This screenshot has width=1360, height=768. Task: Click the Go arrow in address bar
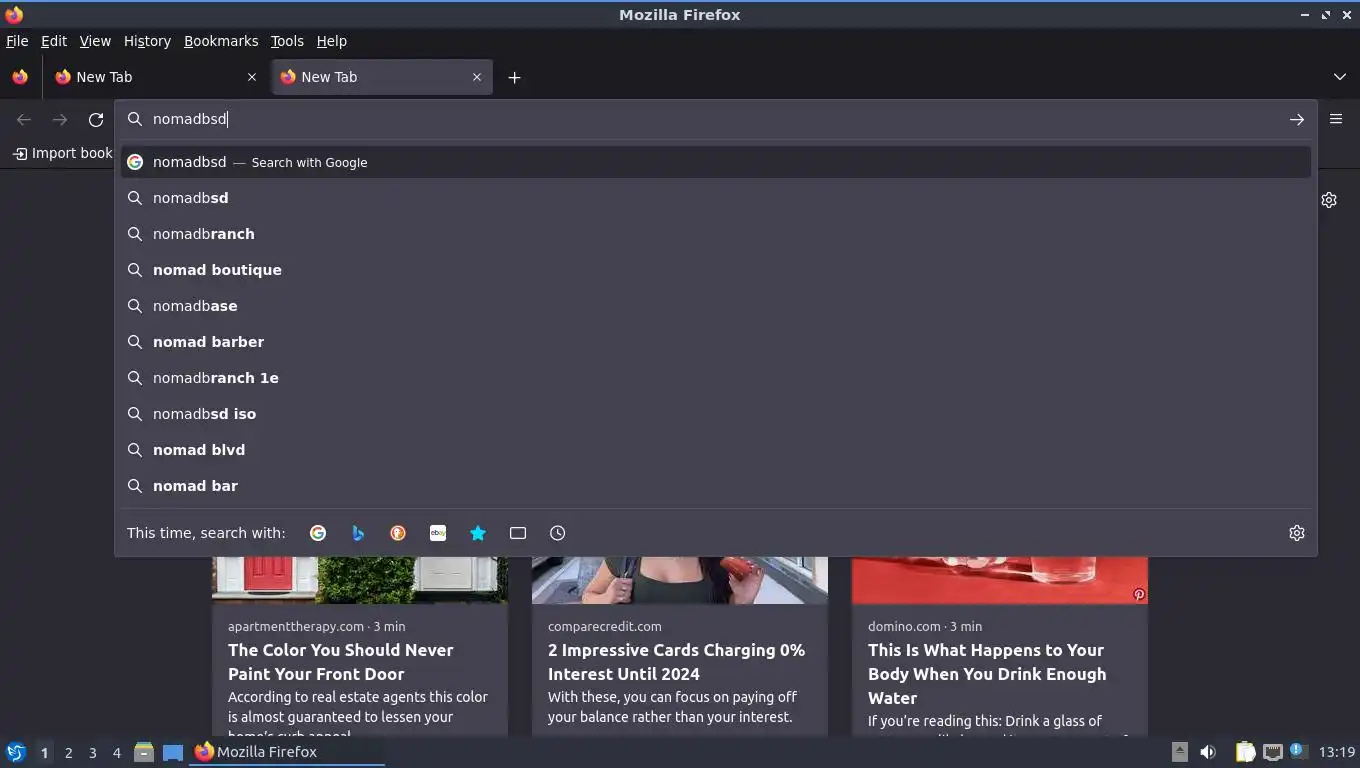click(x=1297, y=119)
